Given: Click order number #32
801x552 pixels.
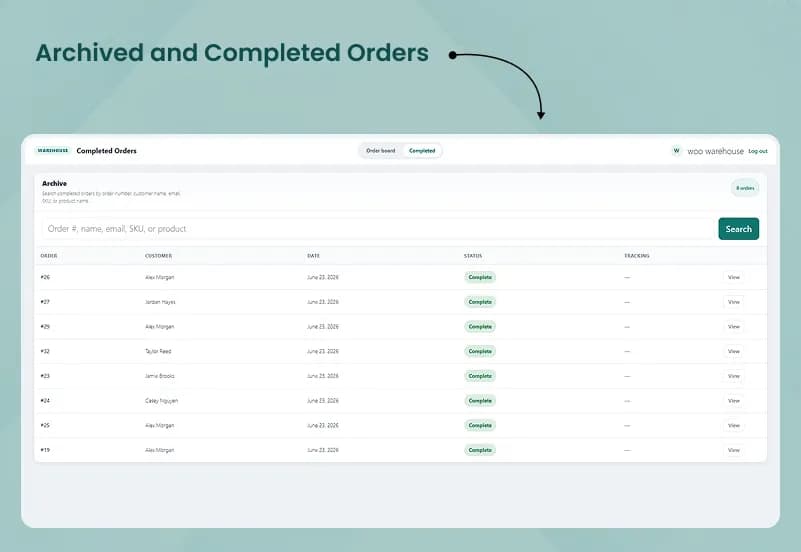Looking at the screenshot, I should click(x=45, y=351).
